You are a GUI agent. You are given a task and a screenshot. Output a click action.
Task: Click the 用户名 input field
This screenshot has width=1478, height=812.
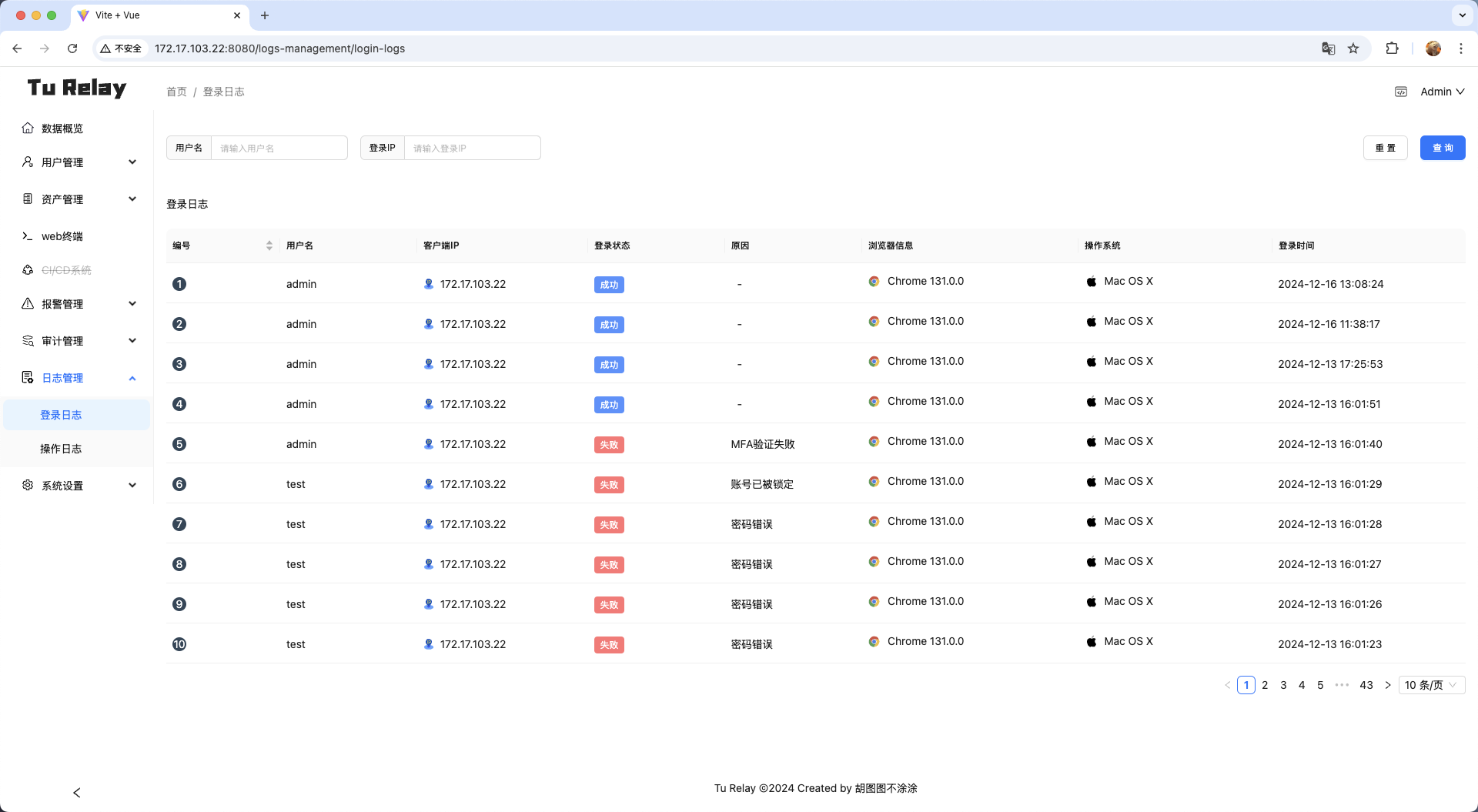pyautogui.click(x=279, y=148)
